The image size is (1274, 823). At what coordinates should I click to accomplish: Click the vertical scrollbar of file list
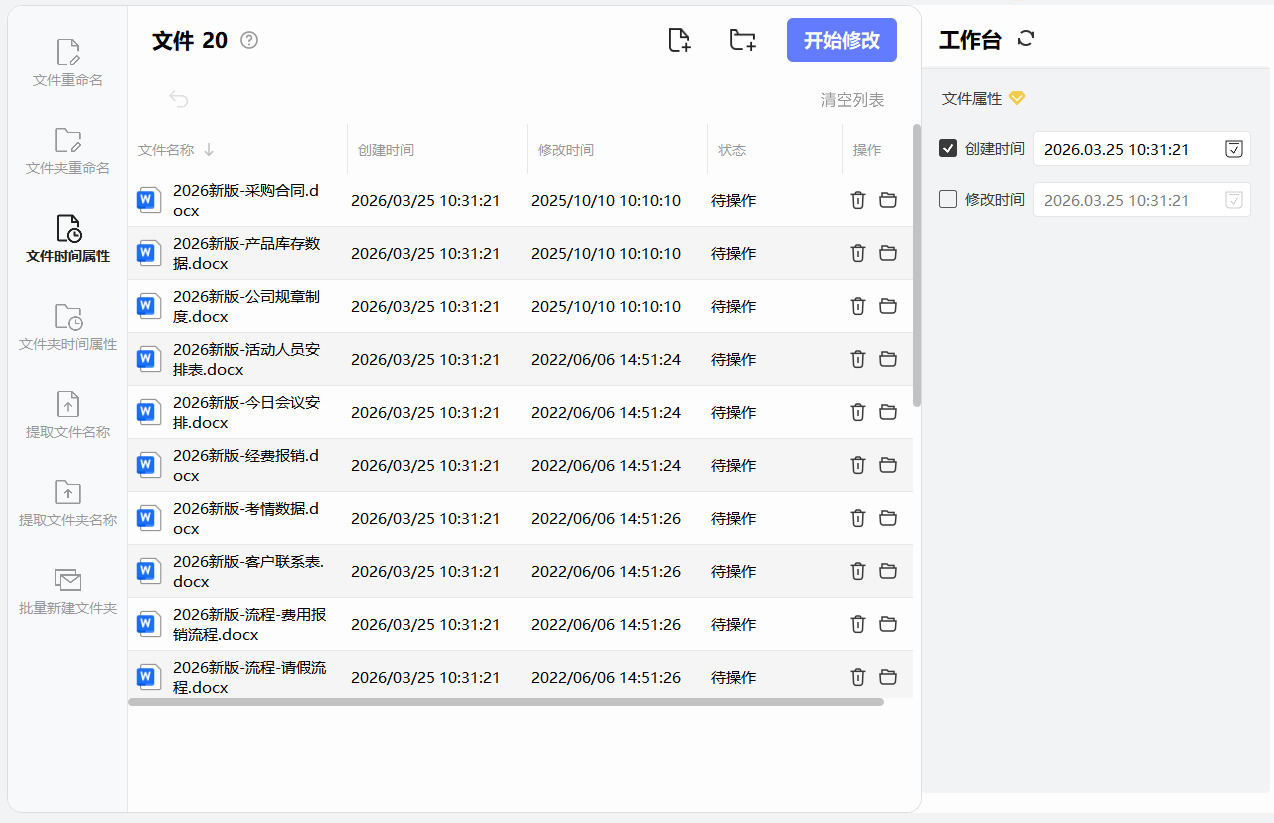[917, 265]
